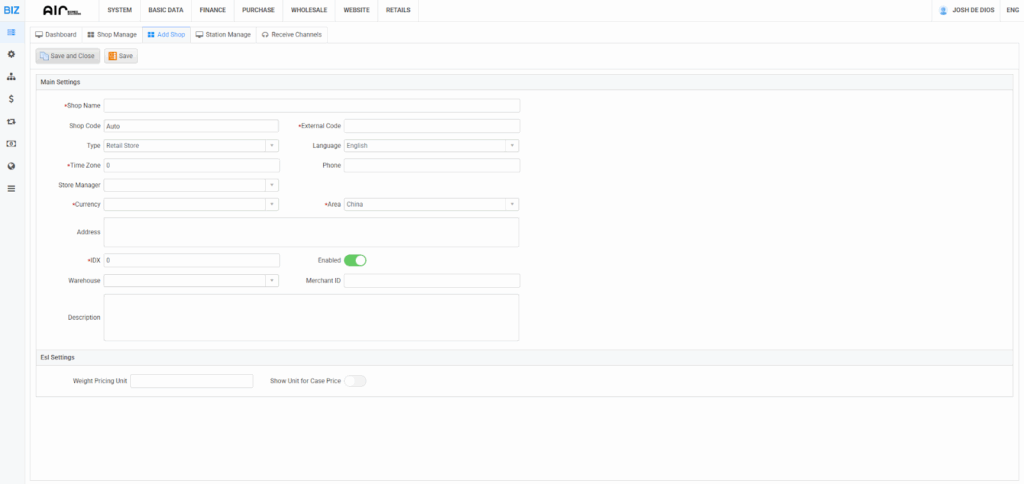Click the gear icon in the left sidebar
The width and height of the screenshot is (1024, 484).
pyautogui.click(x=11, y=54)
